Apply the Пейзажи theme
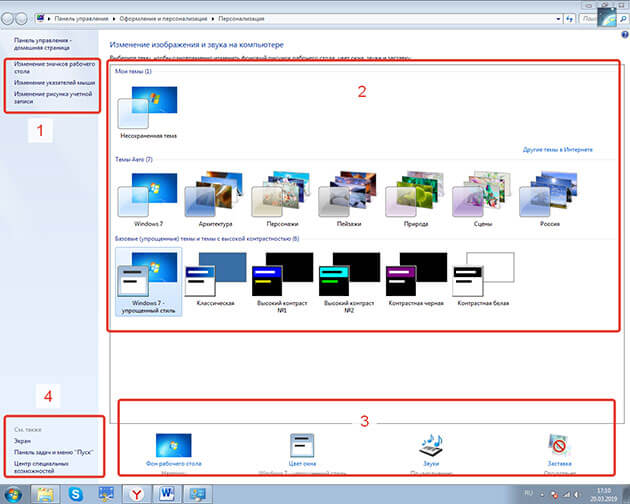The image size is (630, 504). tap(349, 195)
